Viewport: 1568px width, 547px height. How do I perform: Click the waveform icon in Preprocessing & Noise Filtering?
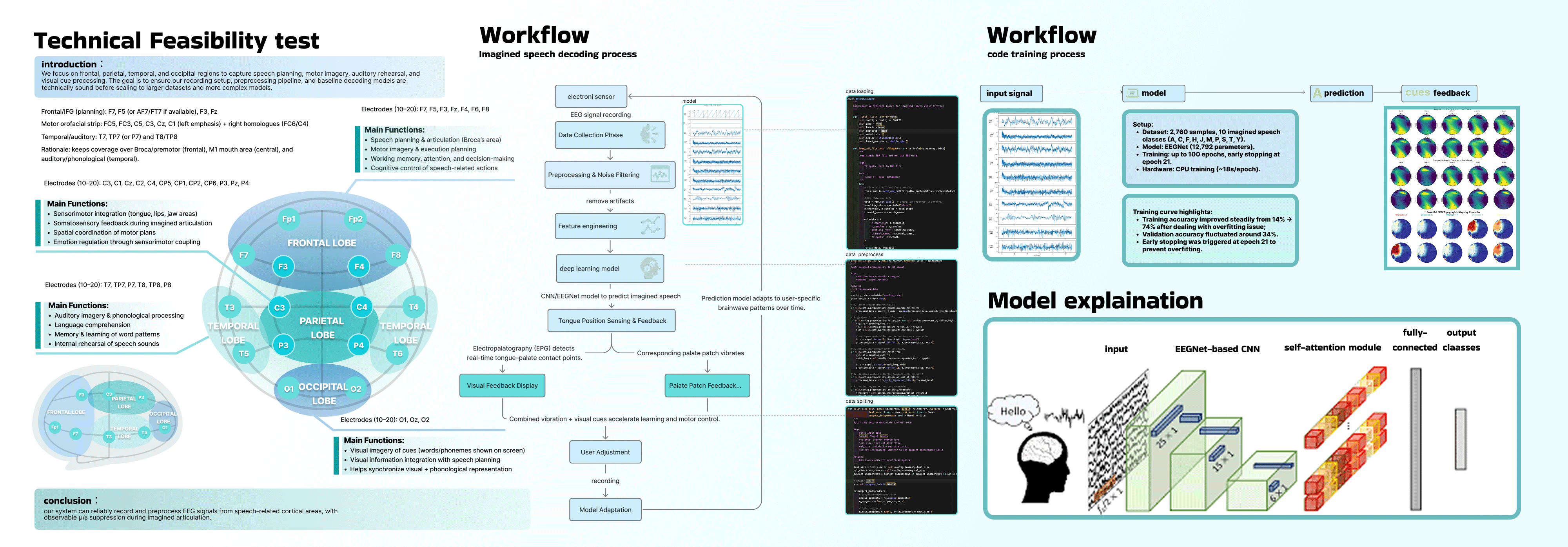(x=660, y=175)
